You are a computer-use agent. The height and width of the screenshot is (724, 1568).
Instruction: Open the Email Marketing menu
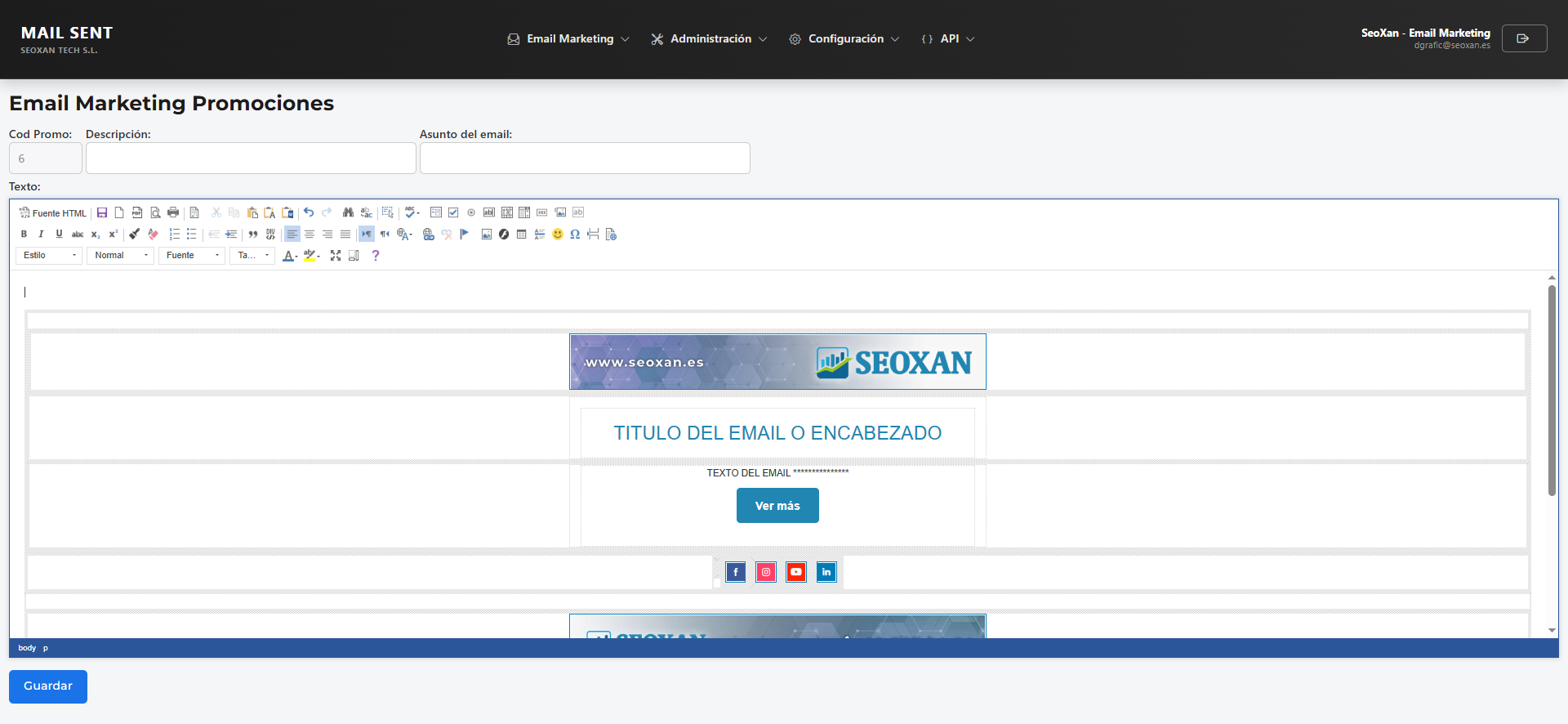coord(568,38)
